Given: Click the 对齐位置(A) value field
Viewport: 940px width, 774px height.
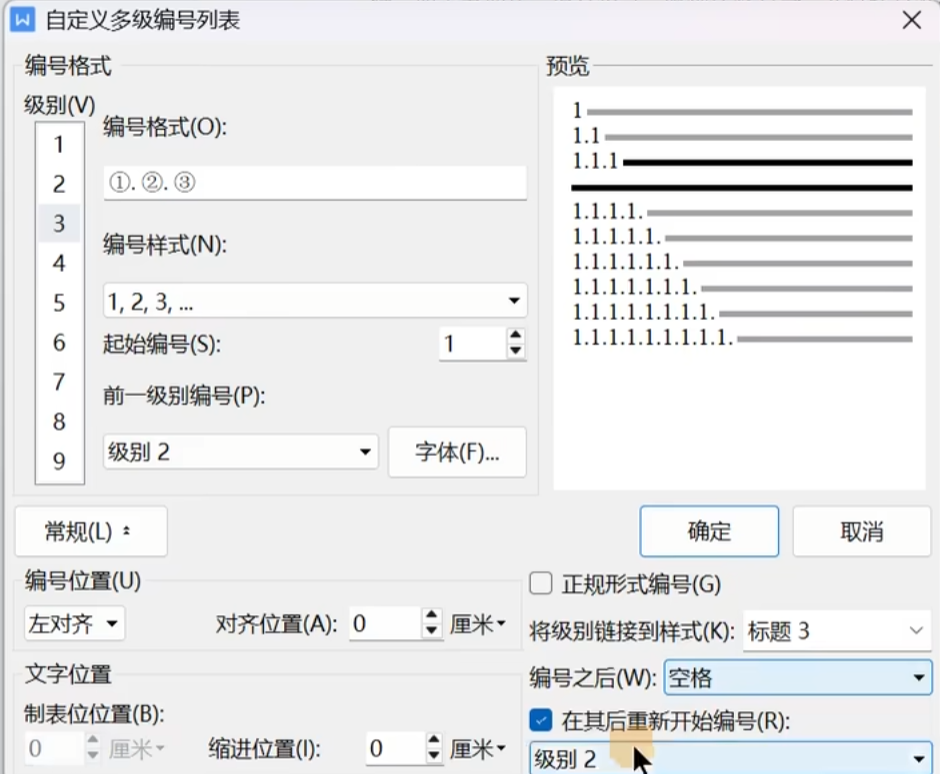Looking at the screenshot, I should 385,624.
